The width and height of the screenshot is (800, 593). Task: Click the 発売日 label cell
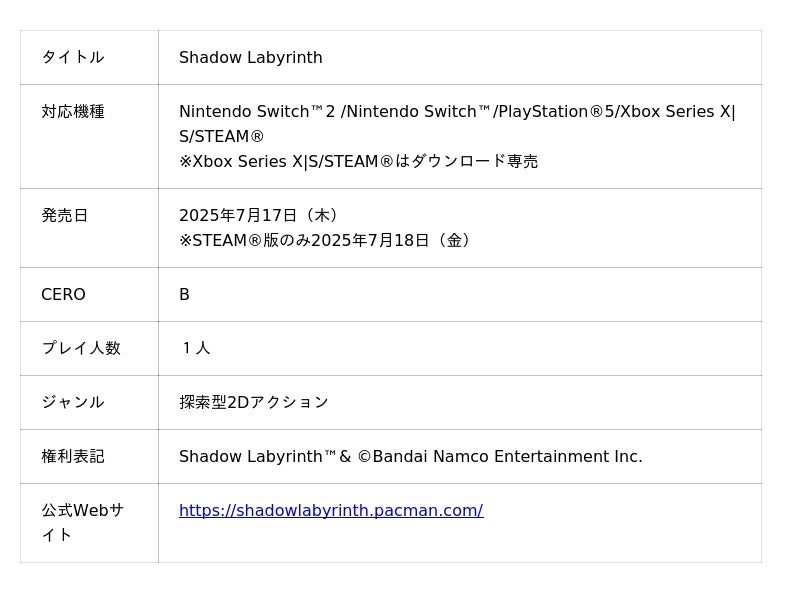(65, 216)
